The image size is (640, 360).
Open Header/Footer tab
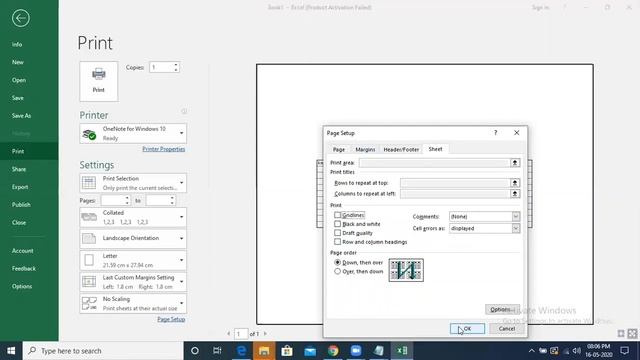(401, 149)
